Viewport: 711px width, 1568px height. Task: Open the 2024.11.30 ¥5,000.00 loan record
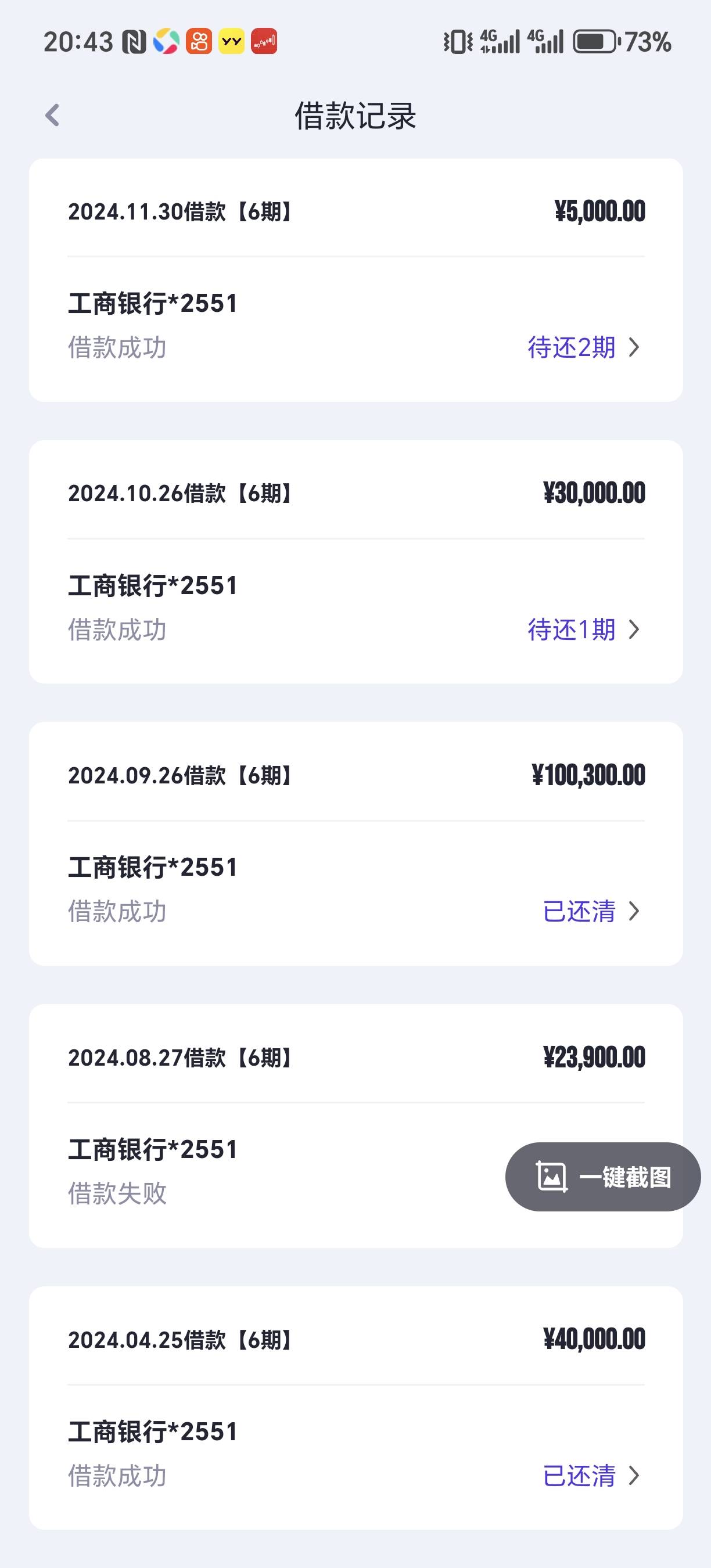pos(355,280)
